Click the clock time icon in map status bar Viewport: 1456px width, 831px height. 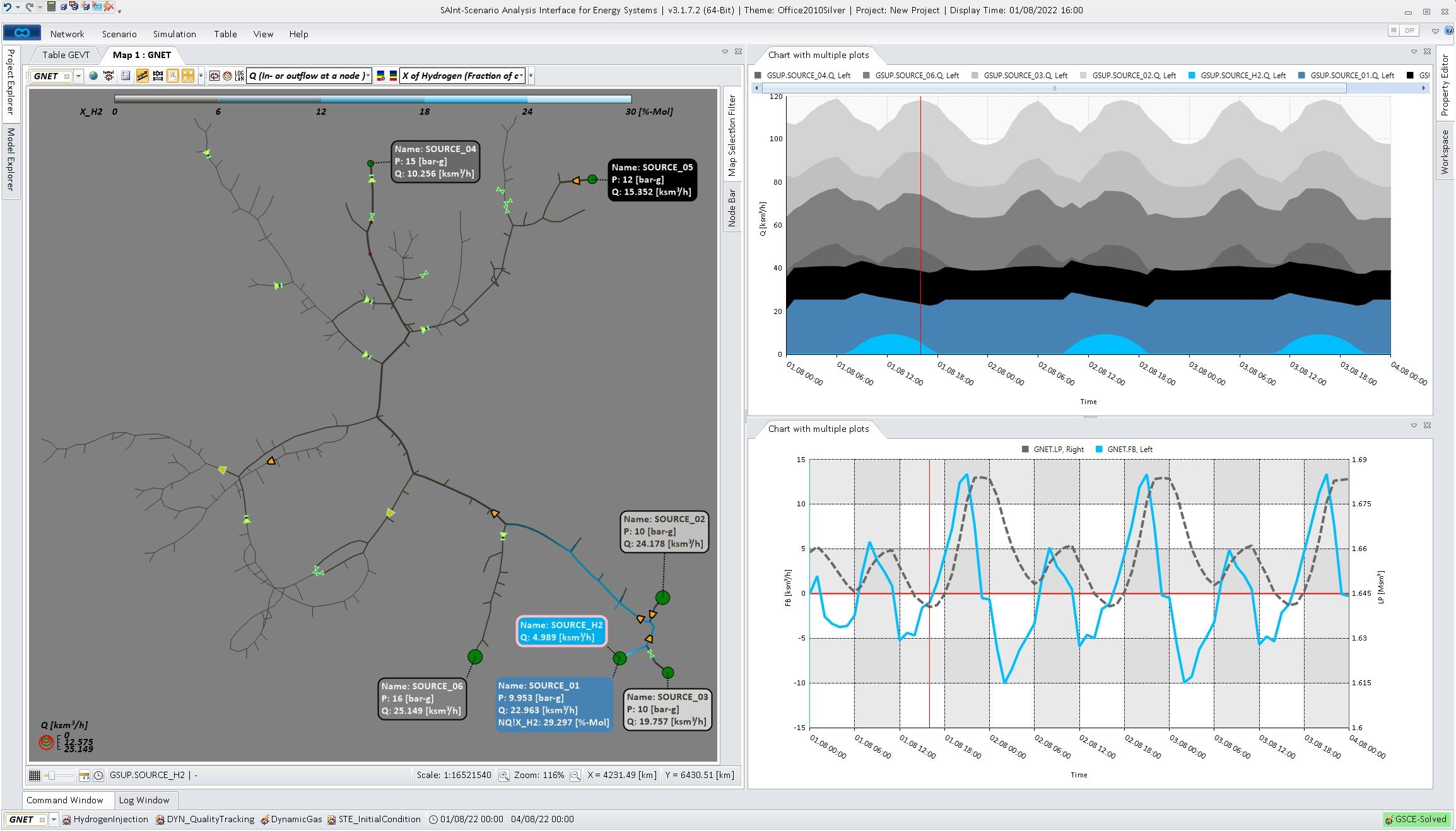pyautogui.click(x=98, y=776)
